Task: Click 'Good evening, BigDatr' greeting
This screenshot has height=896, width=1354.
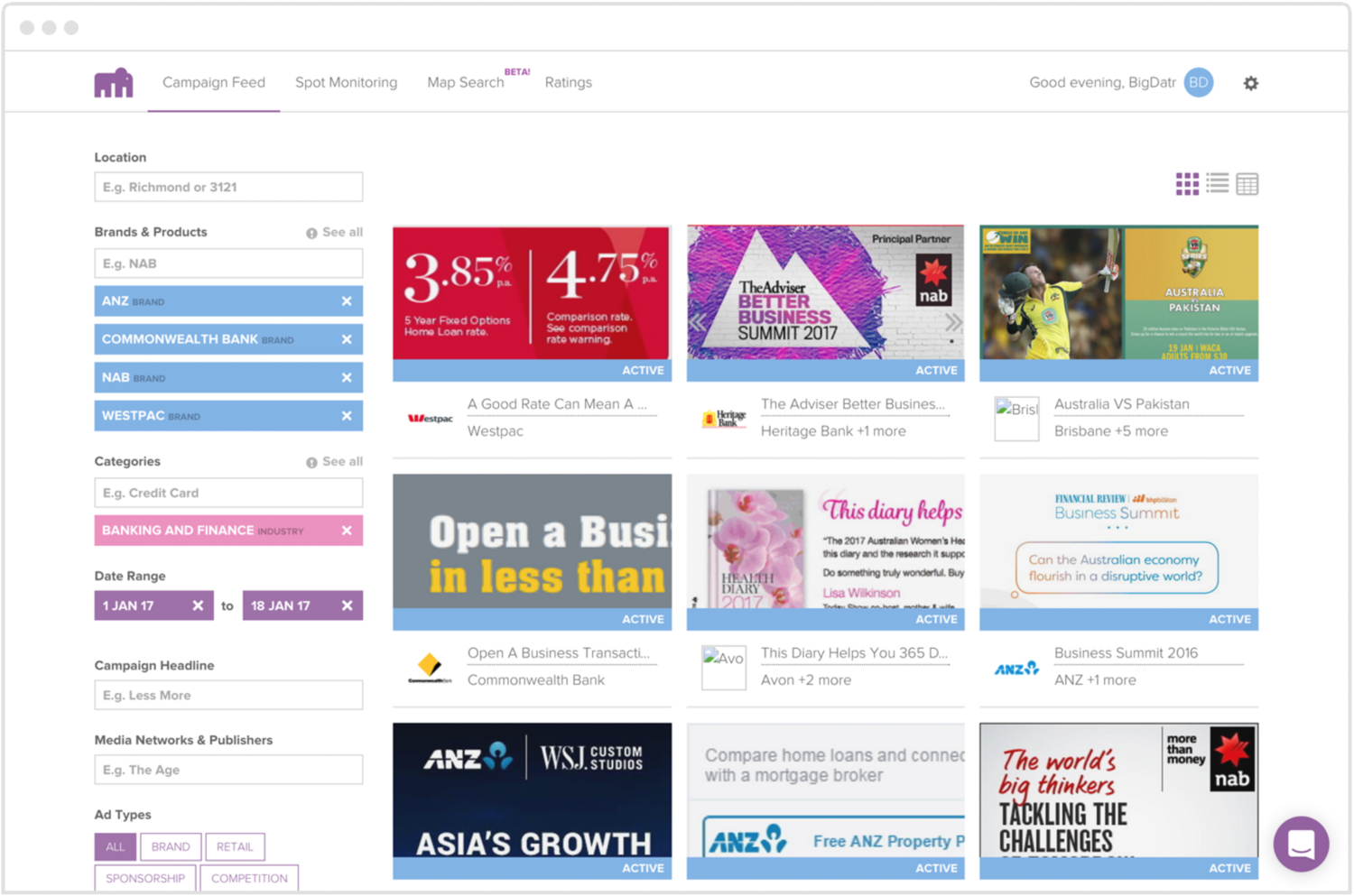Action: [x=1102, y=82]
